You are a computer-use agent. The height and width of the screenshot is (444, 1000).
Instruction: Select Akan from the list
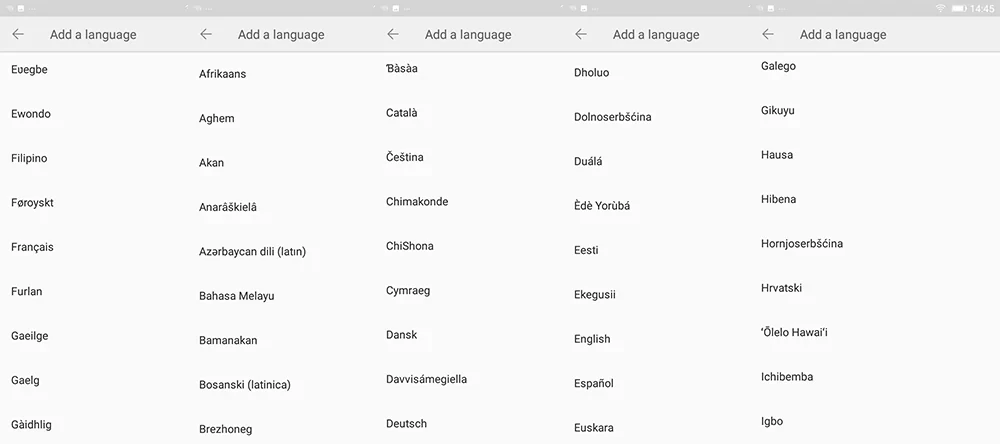pos(212,163)
